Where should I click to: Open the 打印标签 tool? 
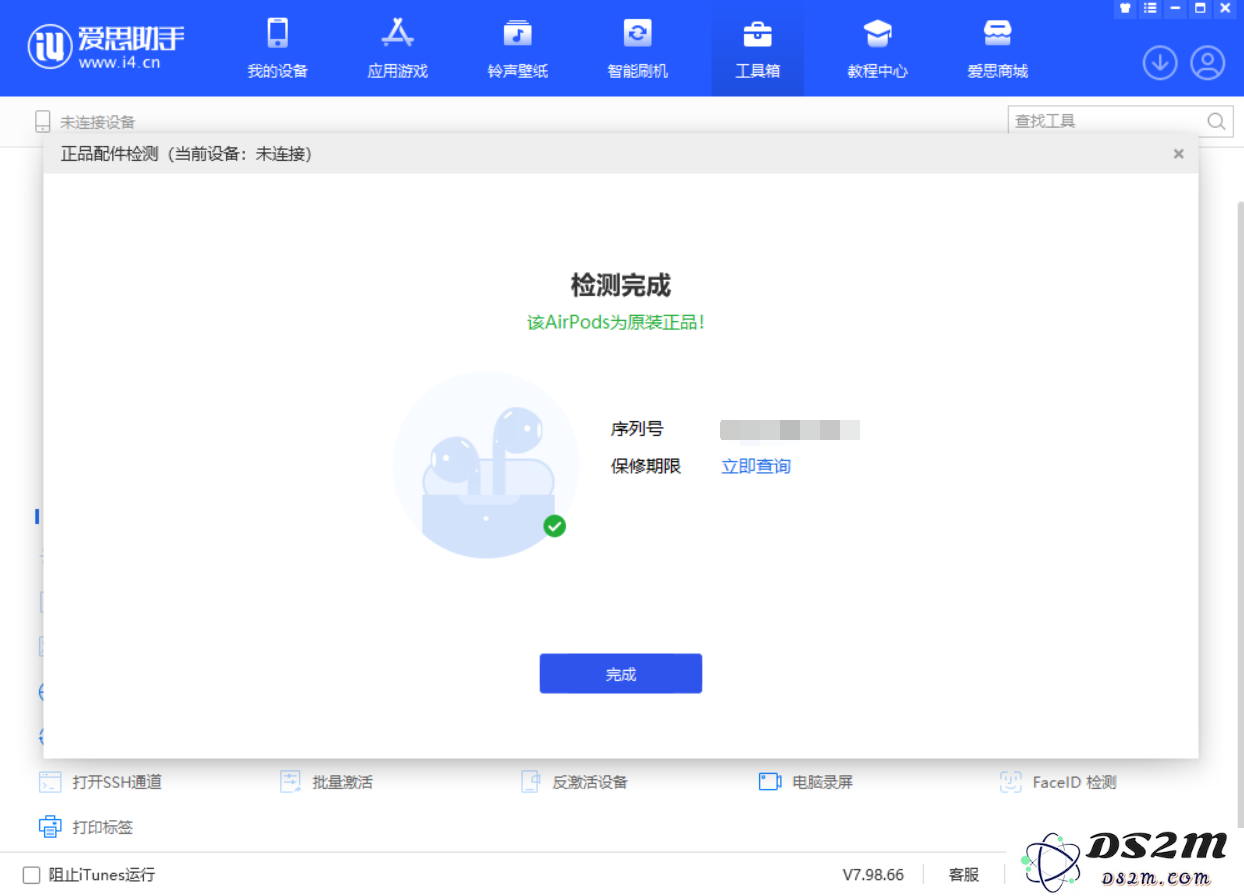point(86,827)
